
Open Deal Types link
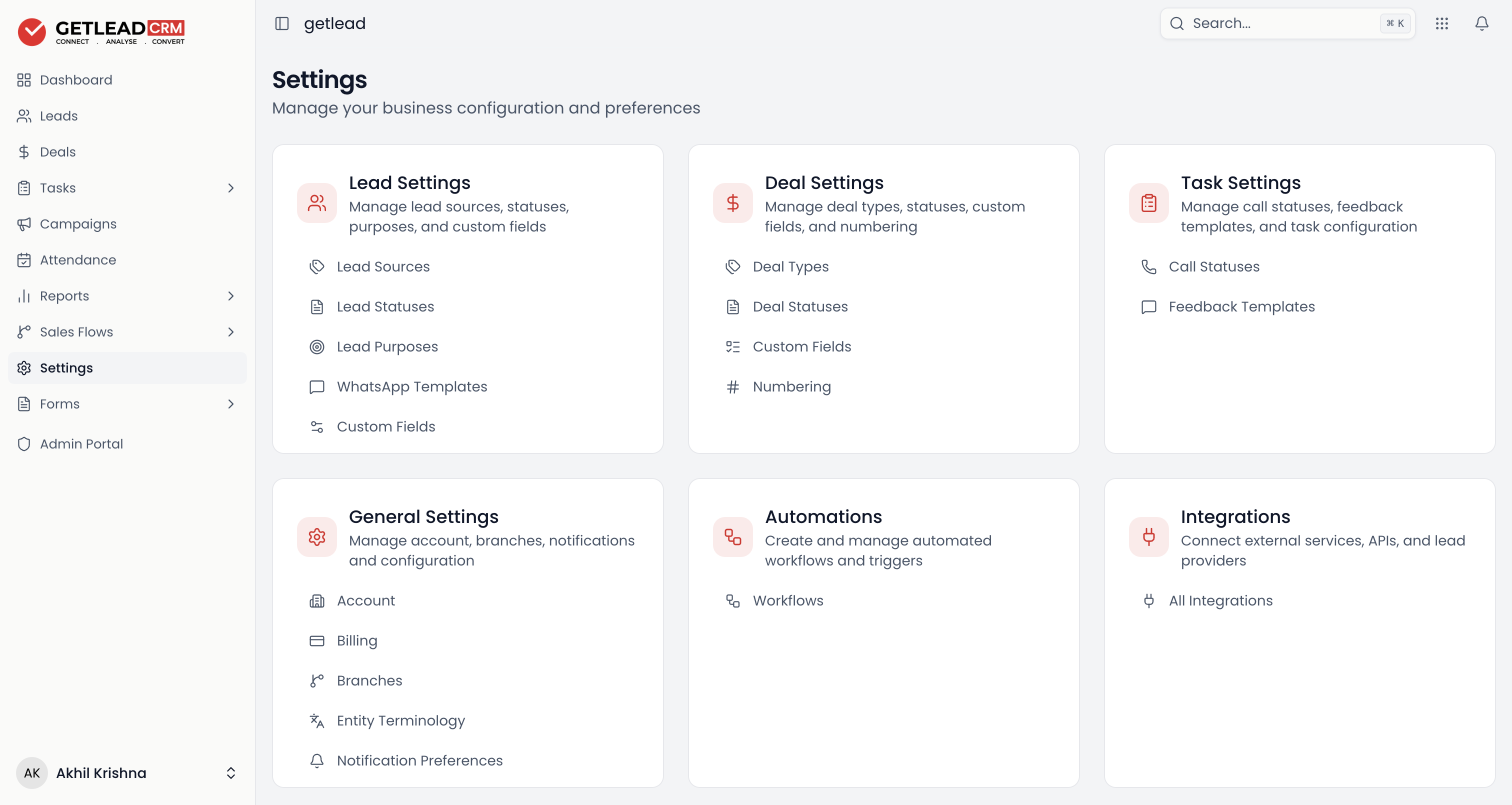[x=790, y=266]
